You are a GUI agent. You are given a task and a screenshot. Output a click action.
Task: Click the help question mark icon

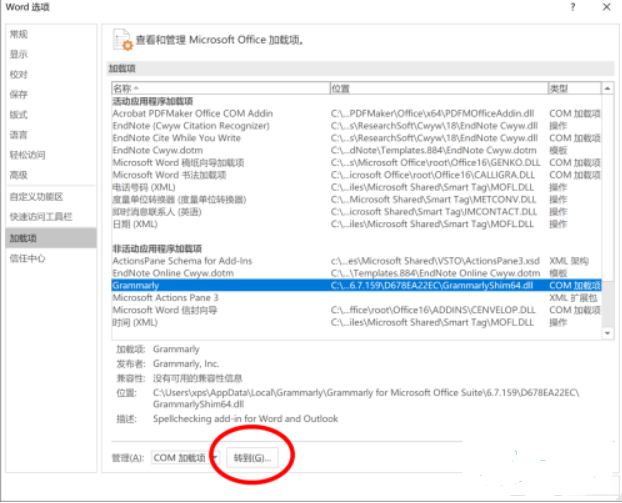(573, 7)
